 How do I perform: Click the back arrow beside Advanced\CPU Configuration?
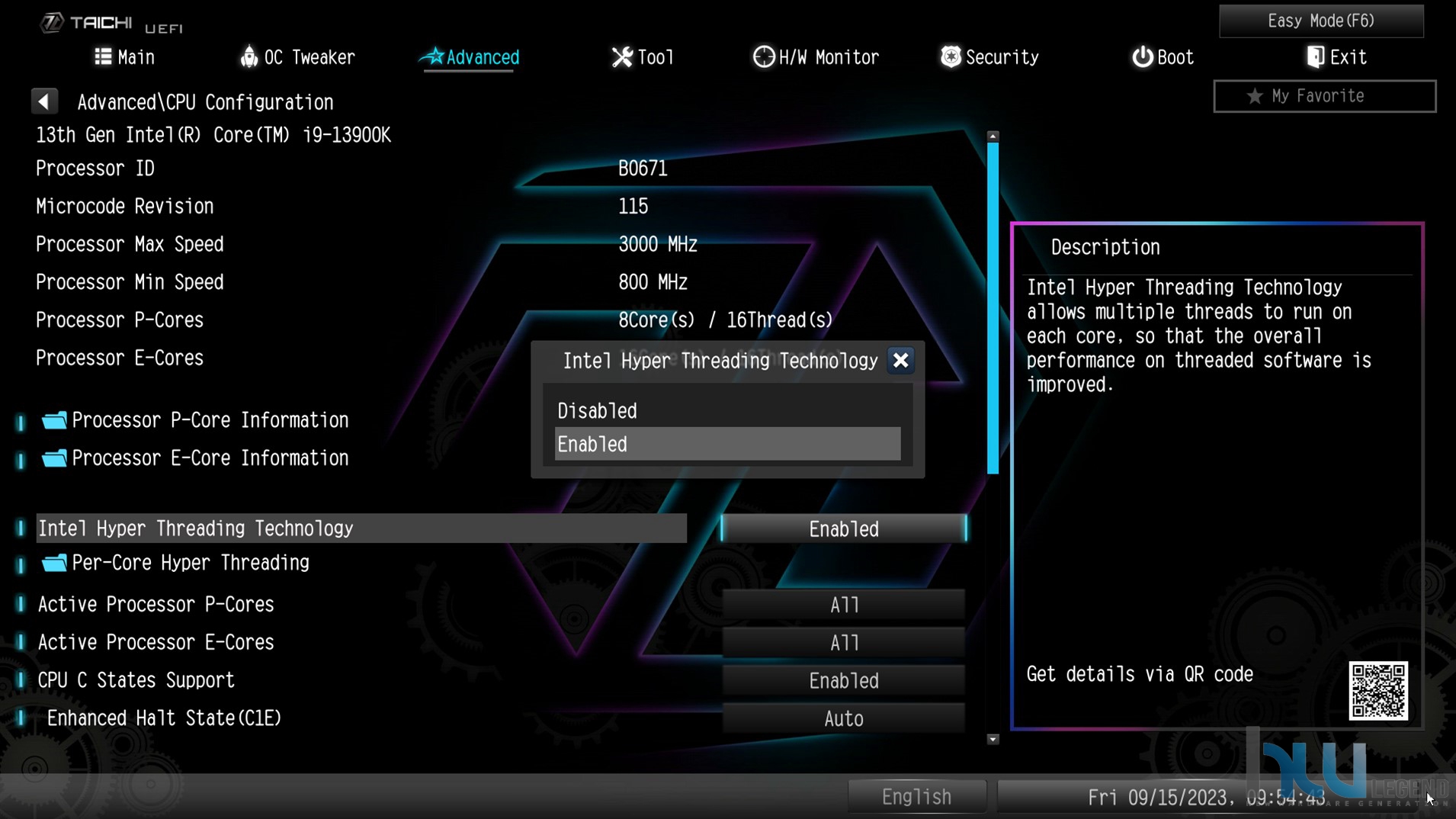[44, 101]
